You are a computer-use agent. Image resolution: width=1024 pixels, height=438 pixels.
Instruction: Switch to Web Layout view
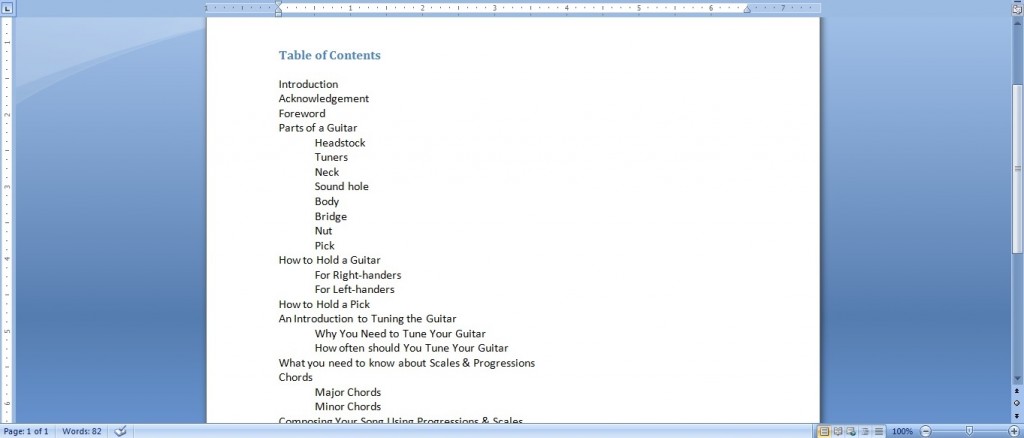click(x=849, y=431)
